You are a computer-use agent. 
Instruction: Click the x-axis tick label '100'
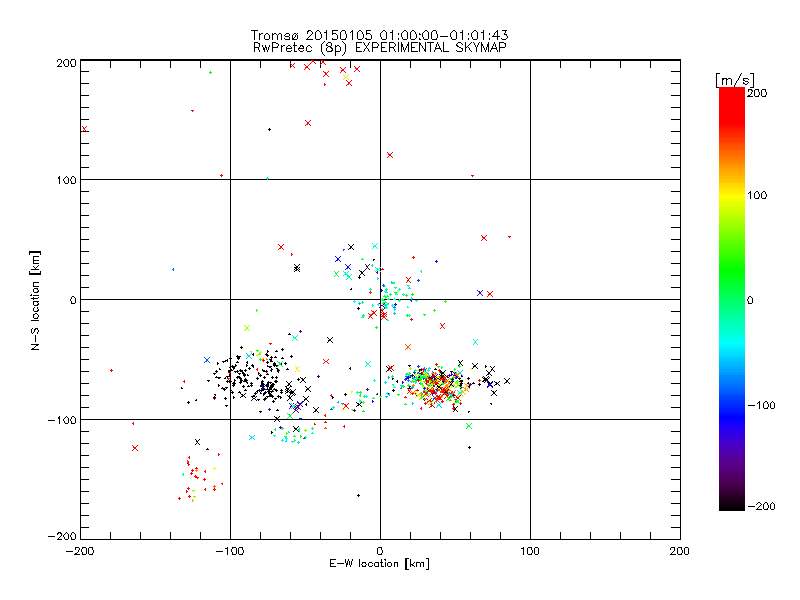530,551
